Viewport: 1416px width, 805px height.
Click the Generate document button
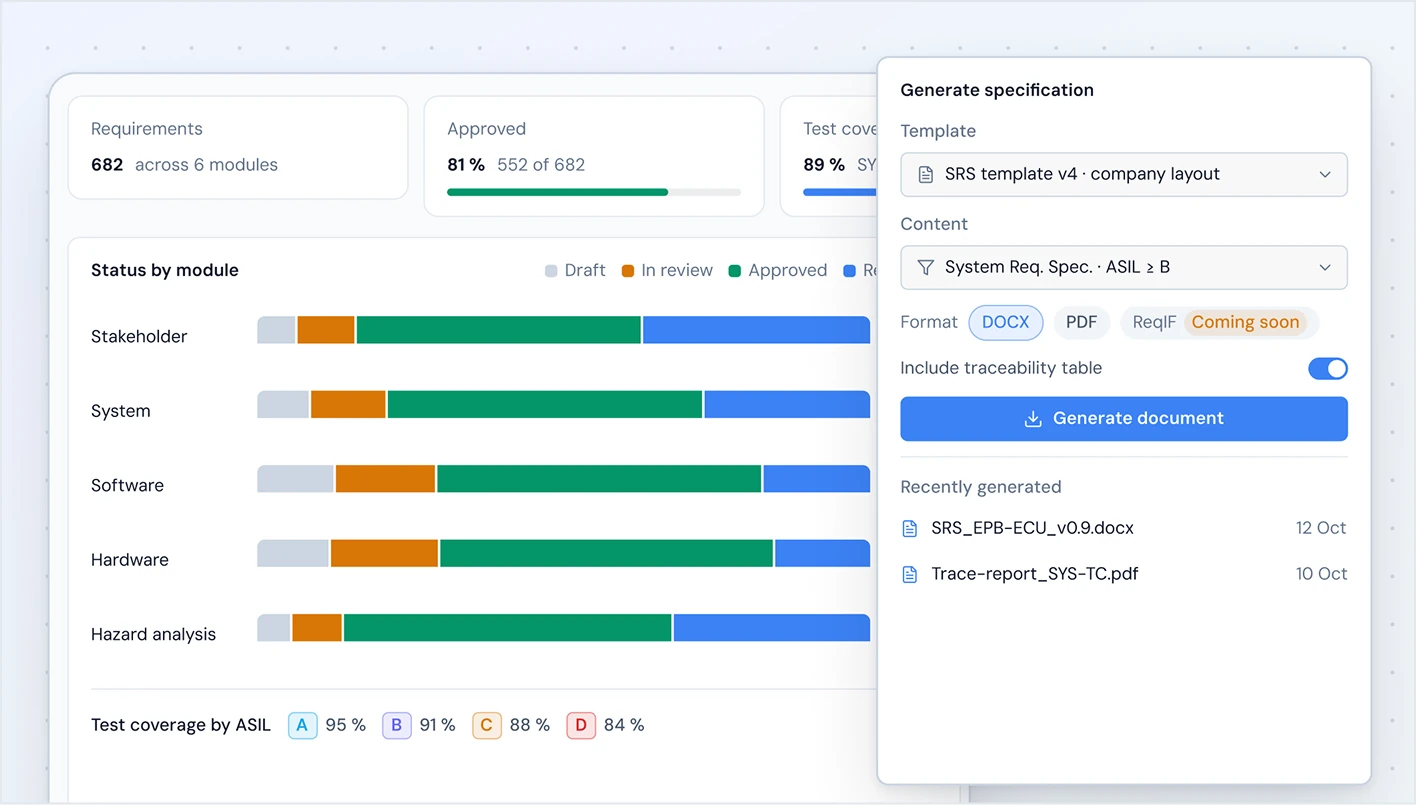click(x=1124, y=419)
